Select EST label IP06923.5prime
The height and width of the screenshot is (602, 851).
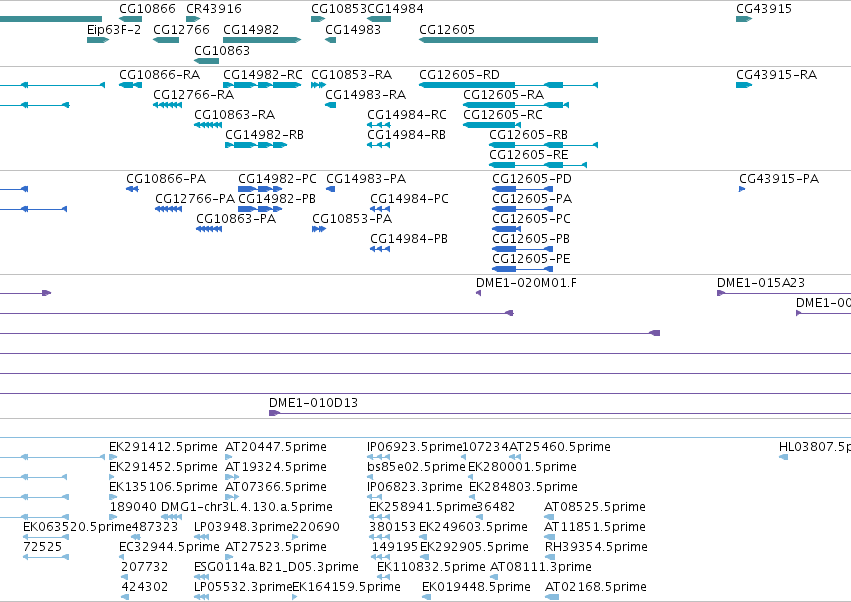(x=415, y=447)
